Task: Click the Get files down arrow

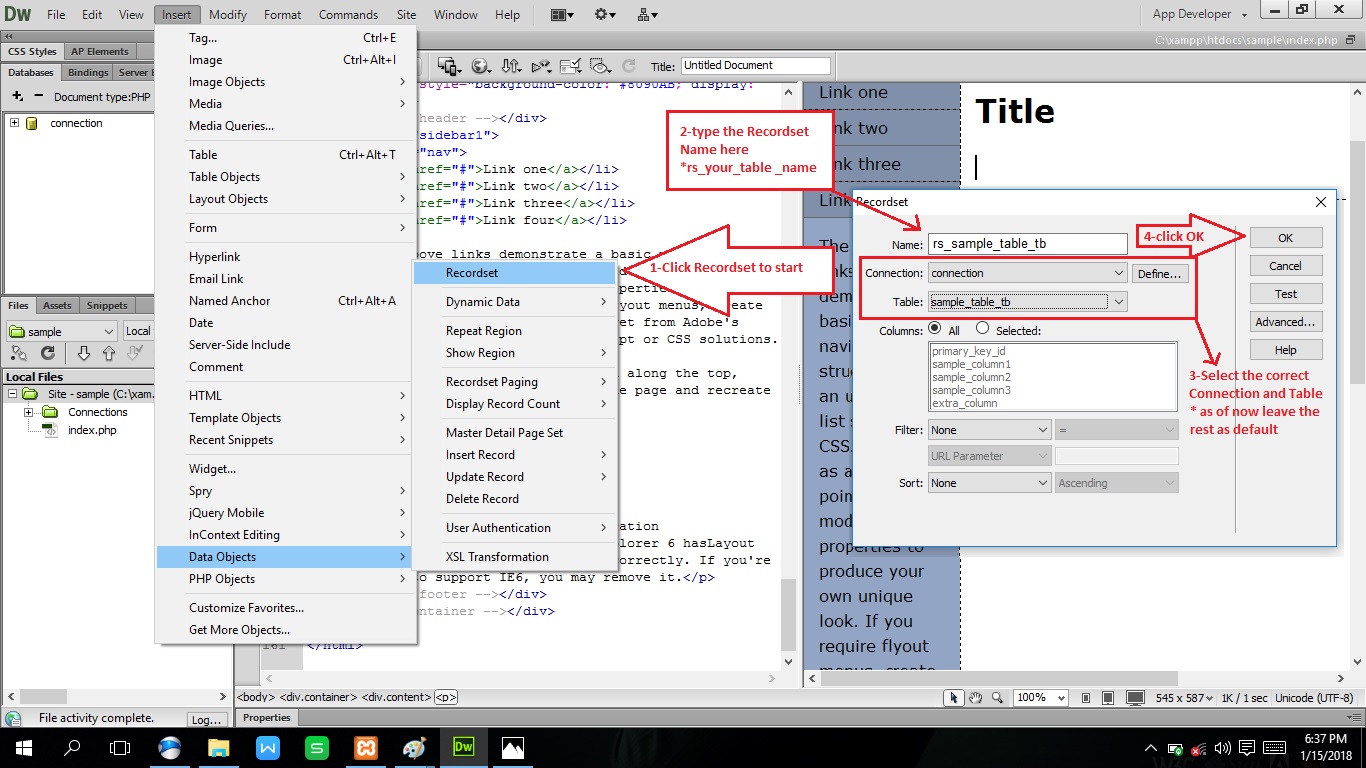Action: click(x=84, y=353)
